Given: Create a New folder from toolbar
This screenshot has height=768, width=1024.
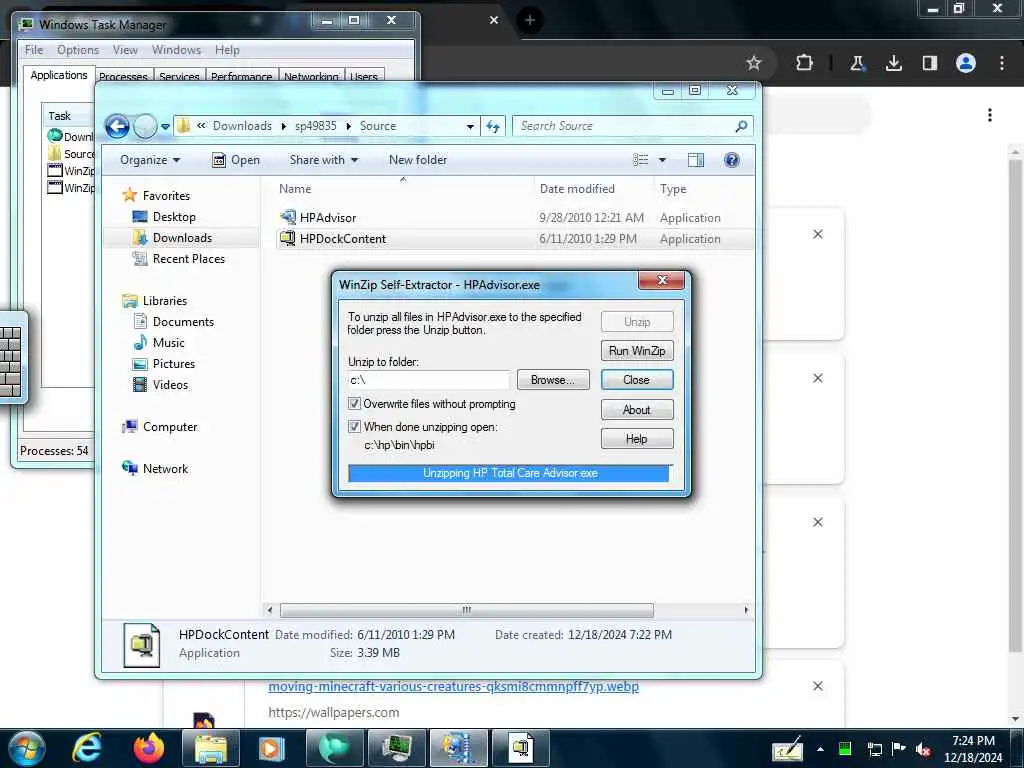Looking at the screenshot, I should pos(417,160).
